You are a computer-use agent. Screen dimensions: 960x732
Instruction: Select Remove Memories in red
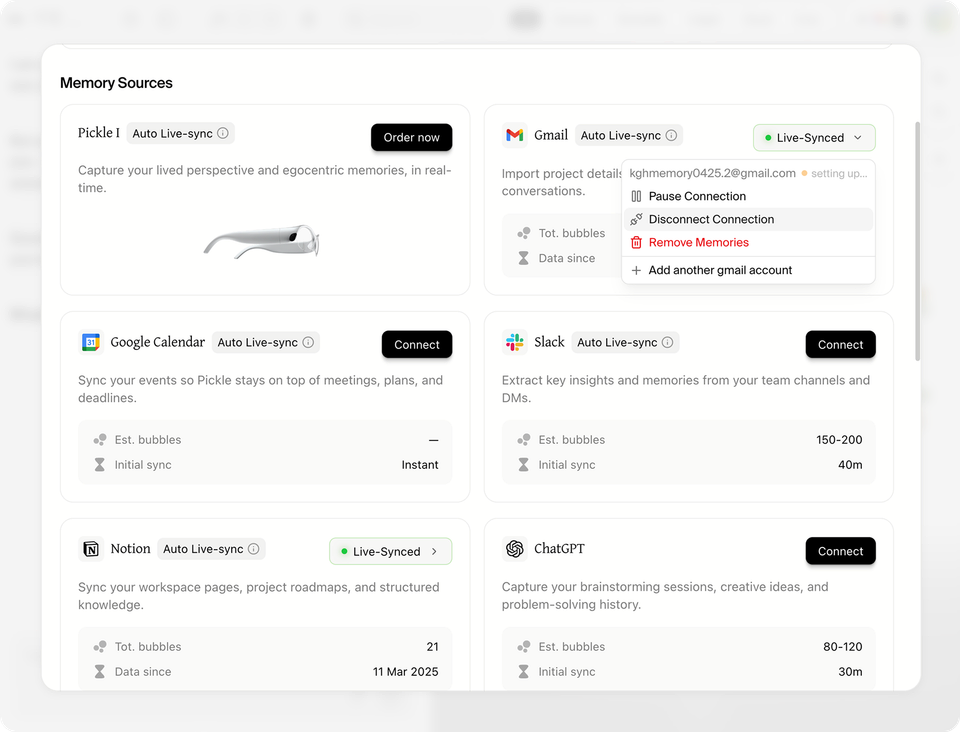tap(698, 242)
